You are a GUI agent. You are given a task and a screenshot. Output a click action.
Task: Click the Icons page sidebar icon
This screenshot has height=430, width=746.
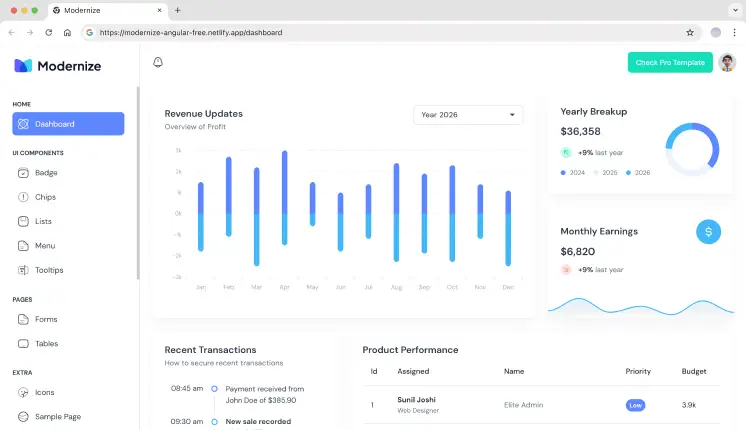23,392
